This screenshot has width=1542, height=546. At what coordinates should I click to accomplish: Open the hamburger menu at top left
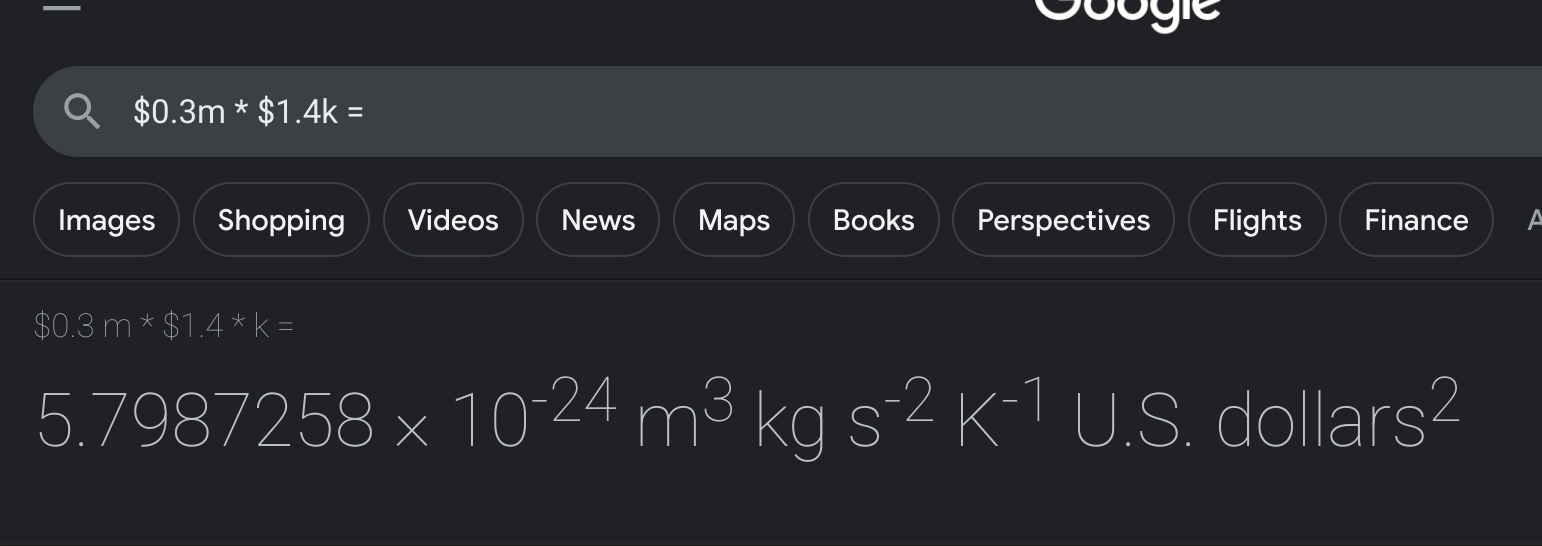point(61,6)
